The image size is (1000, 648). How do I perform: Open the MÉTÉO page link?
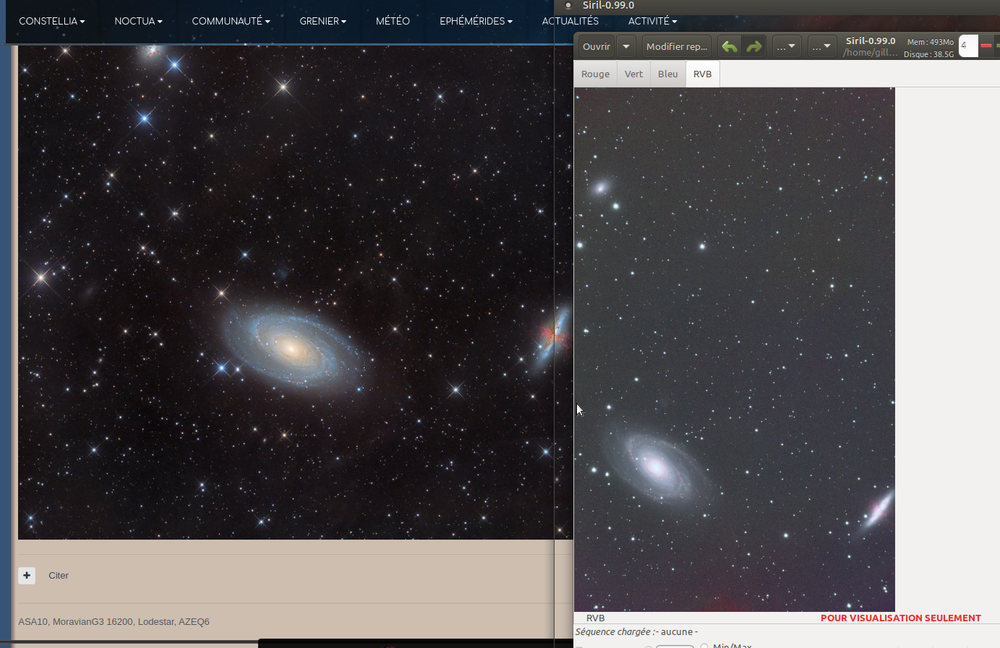tap(393, 21)
